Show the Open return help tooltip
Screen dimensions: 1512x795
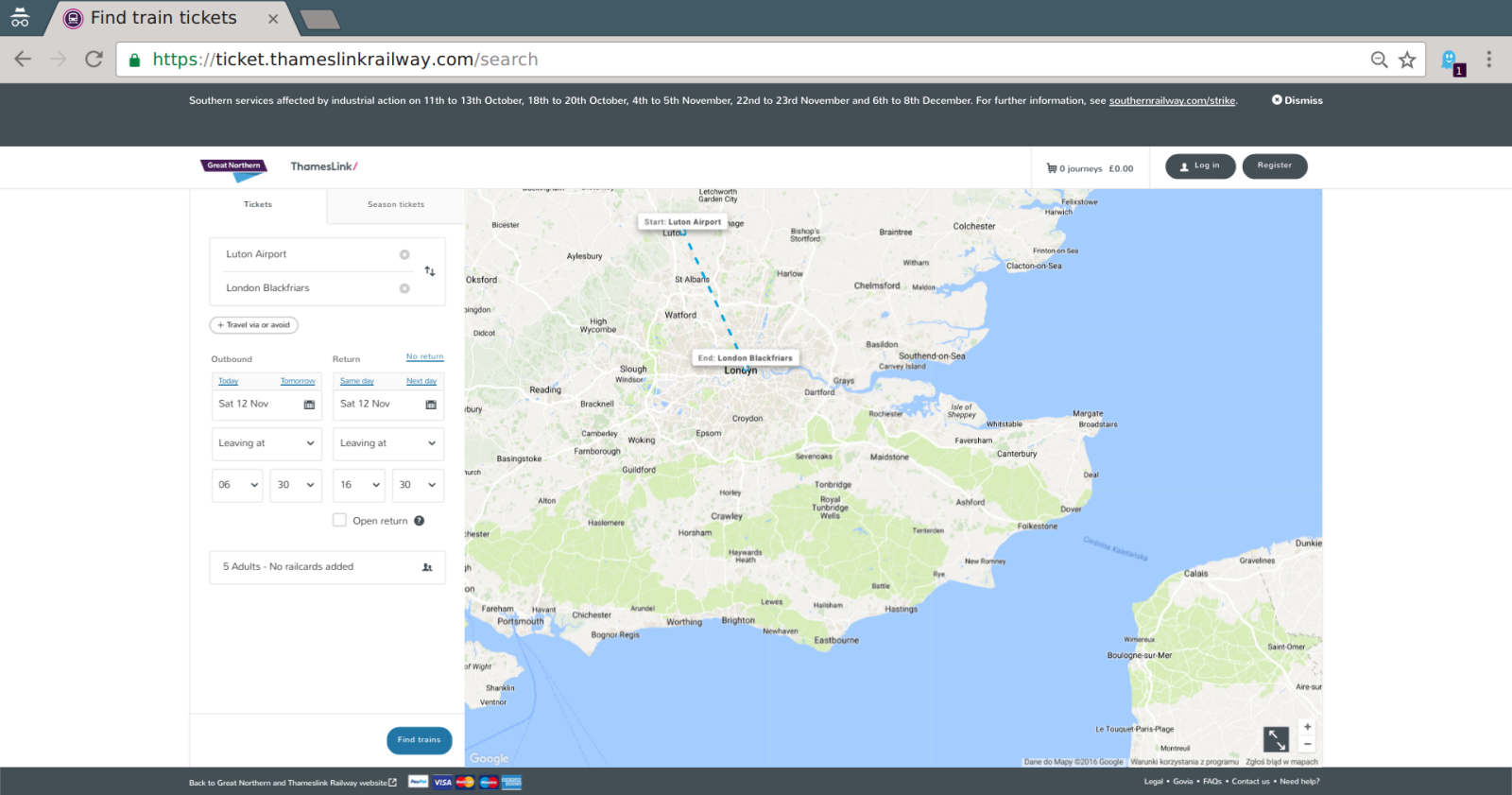click(419, 521)
